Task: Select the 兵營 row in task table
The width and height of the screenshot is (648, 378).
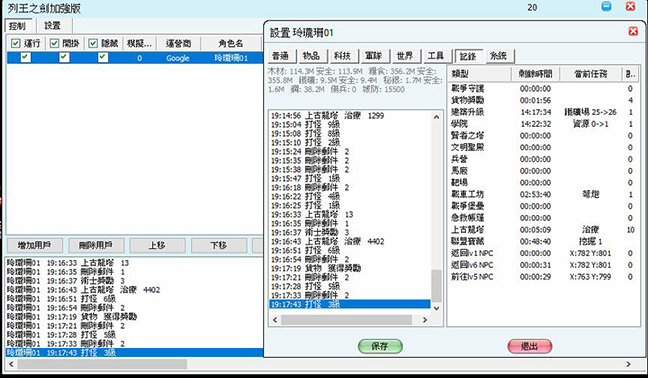Action: pos(543,159)
